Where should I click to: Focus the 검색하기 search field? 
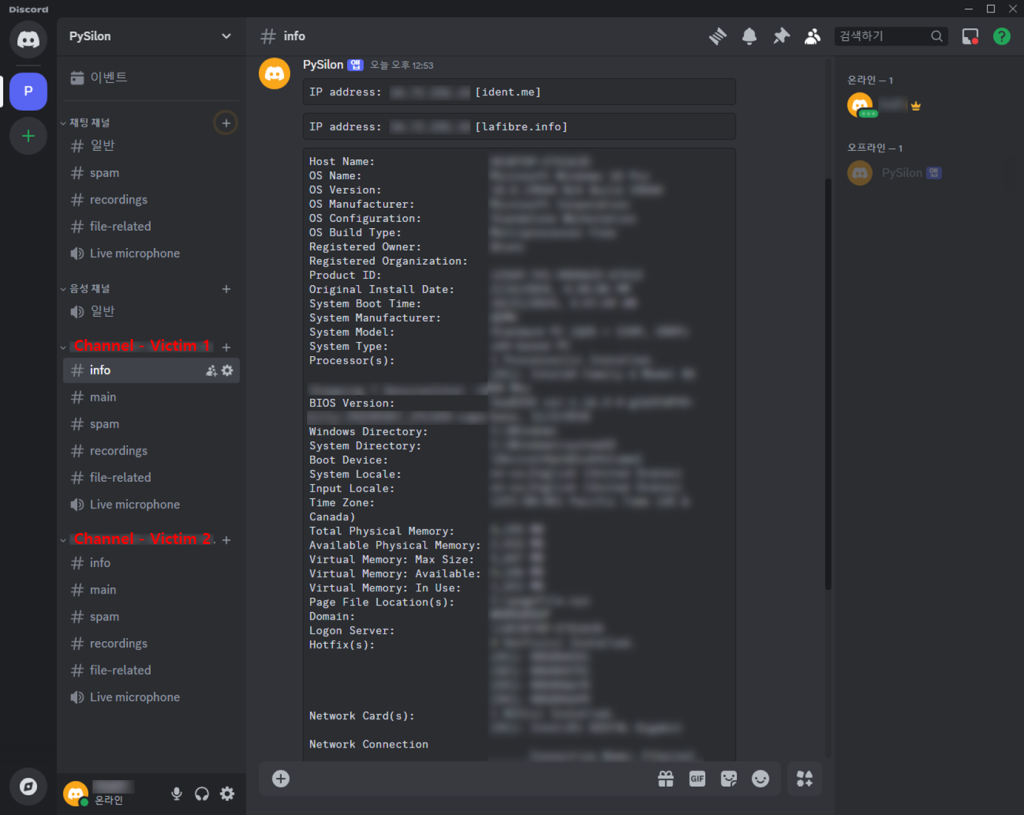pos(880,36)
